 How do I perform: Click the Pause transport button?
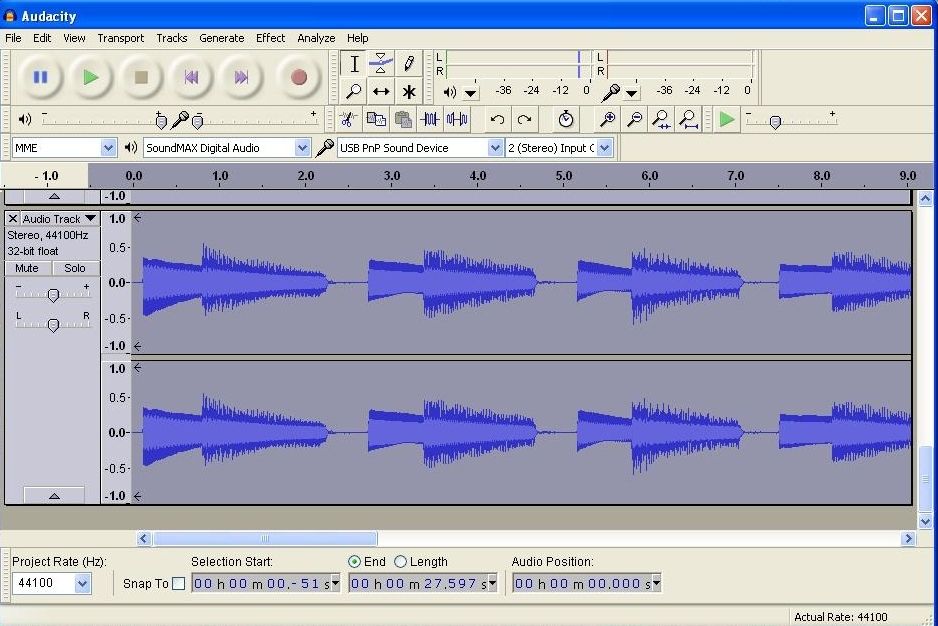click(40, 77)
